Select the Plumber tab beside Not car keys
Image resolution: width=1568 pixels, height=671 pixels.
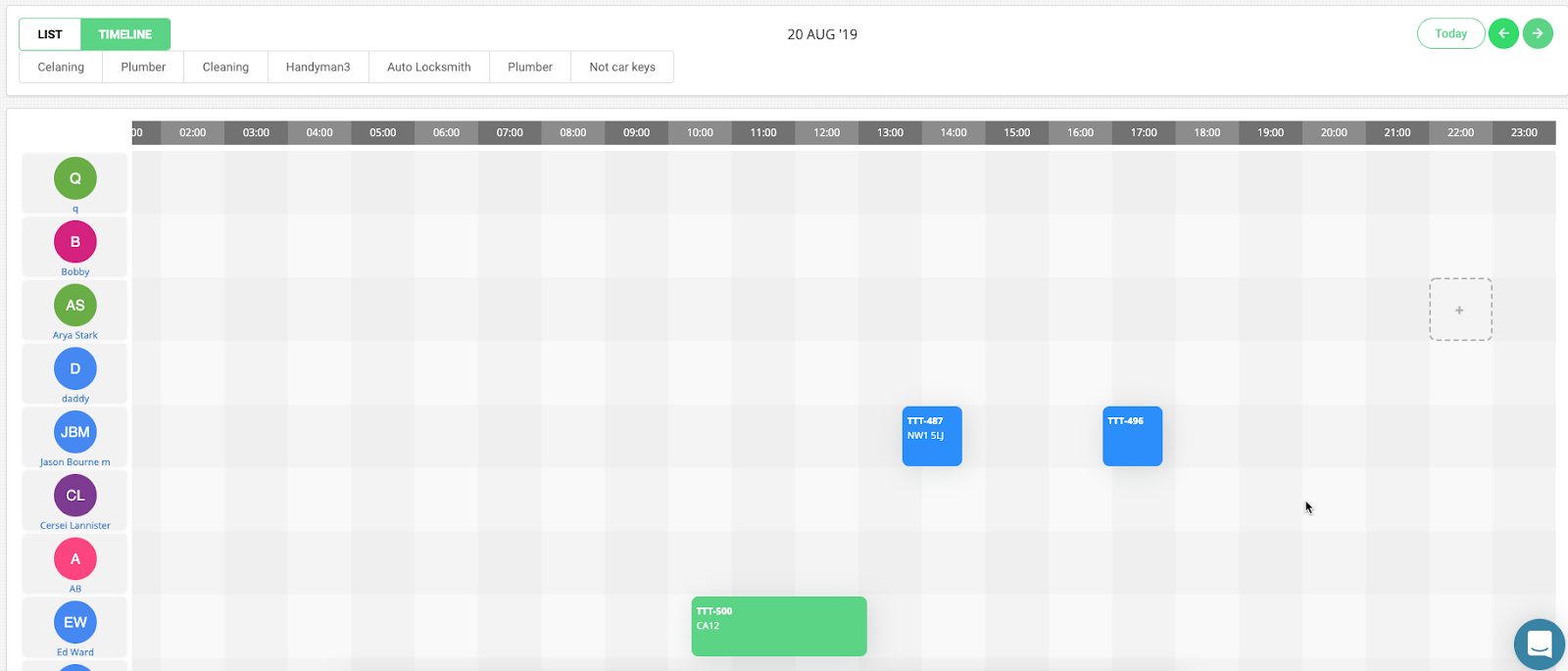530,67
